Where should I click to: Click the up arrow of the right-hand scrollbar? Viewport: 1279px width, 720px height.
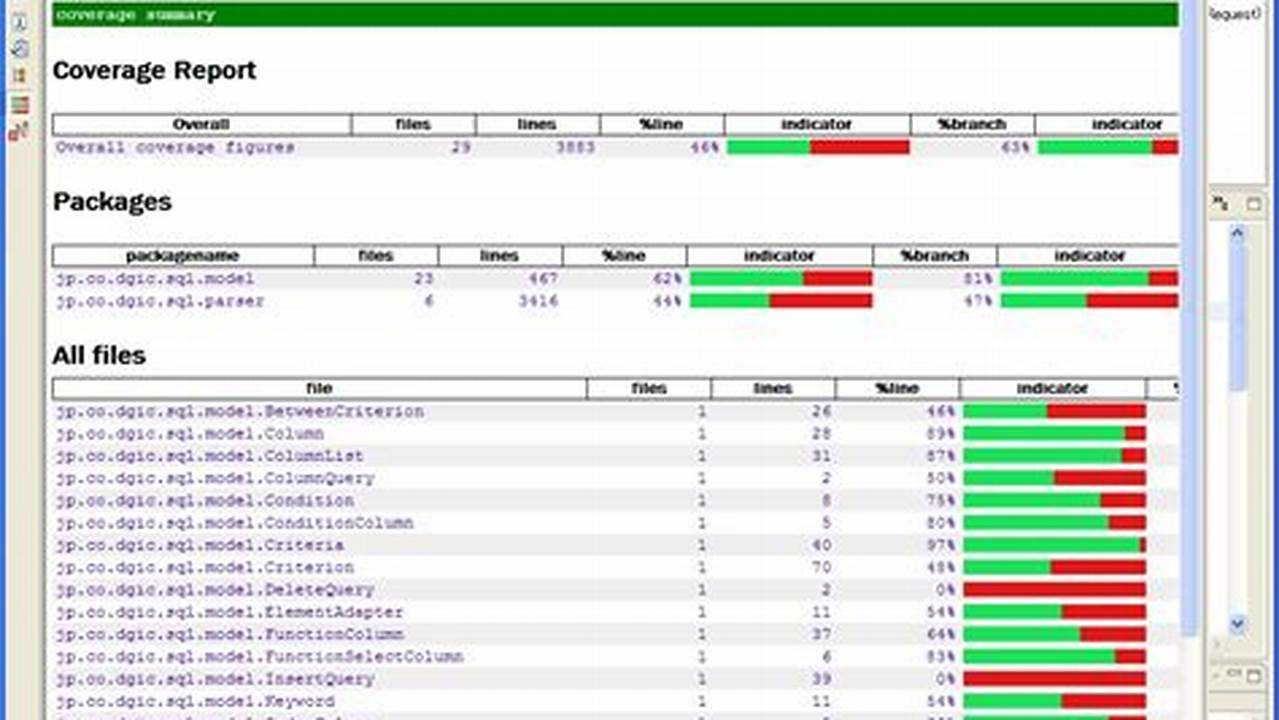[x=1238, y=229]
